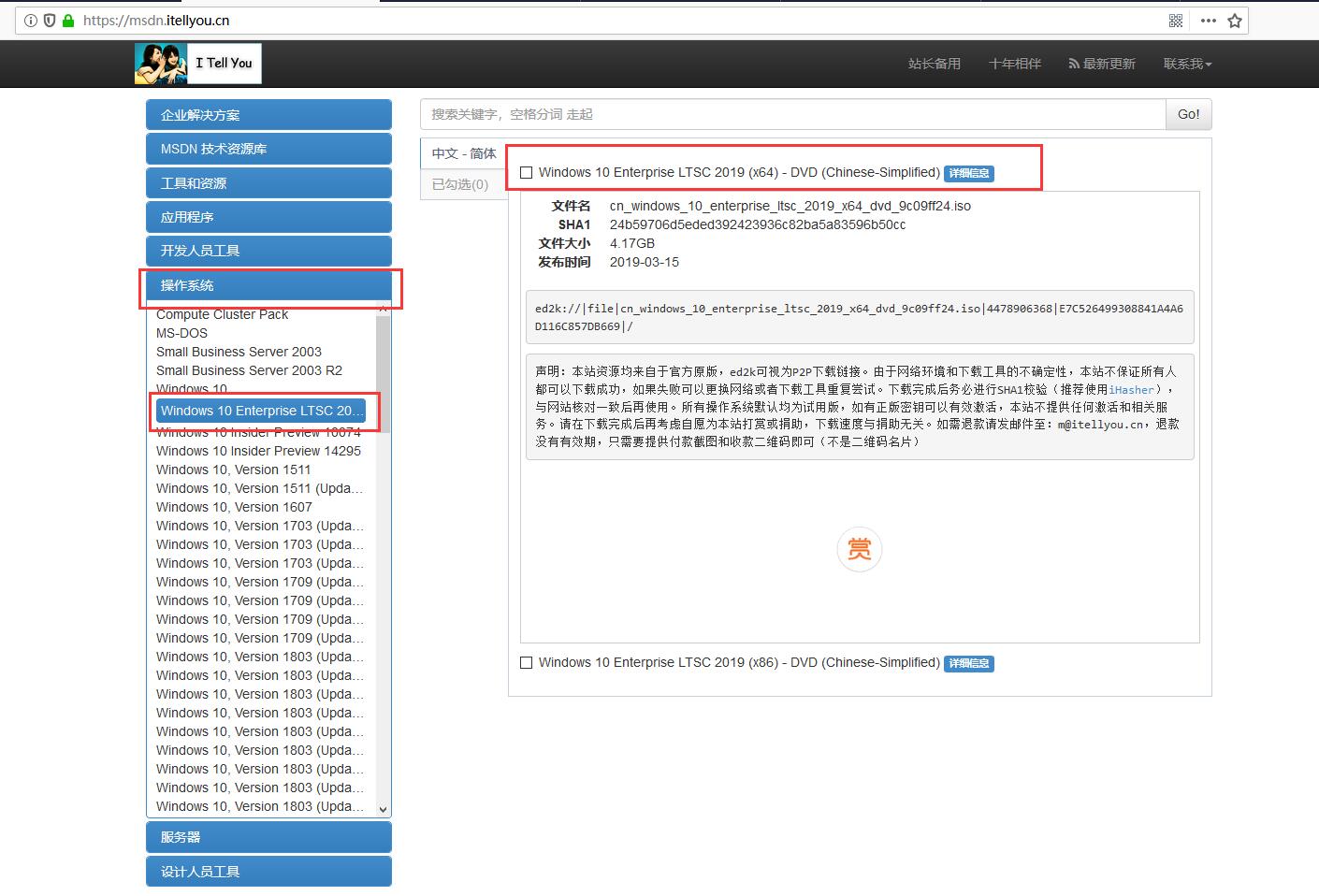Click the green secure connection padlock
Viewport: 1319px width, 896px height.
pyautogui.click(x=67, y=20)
